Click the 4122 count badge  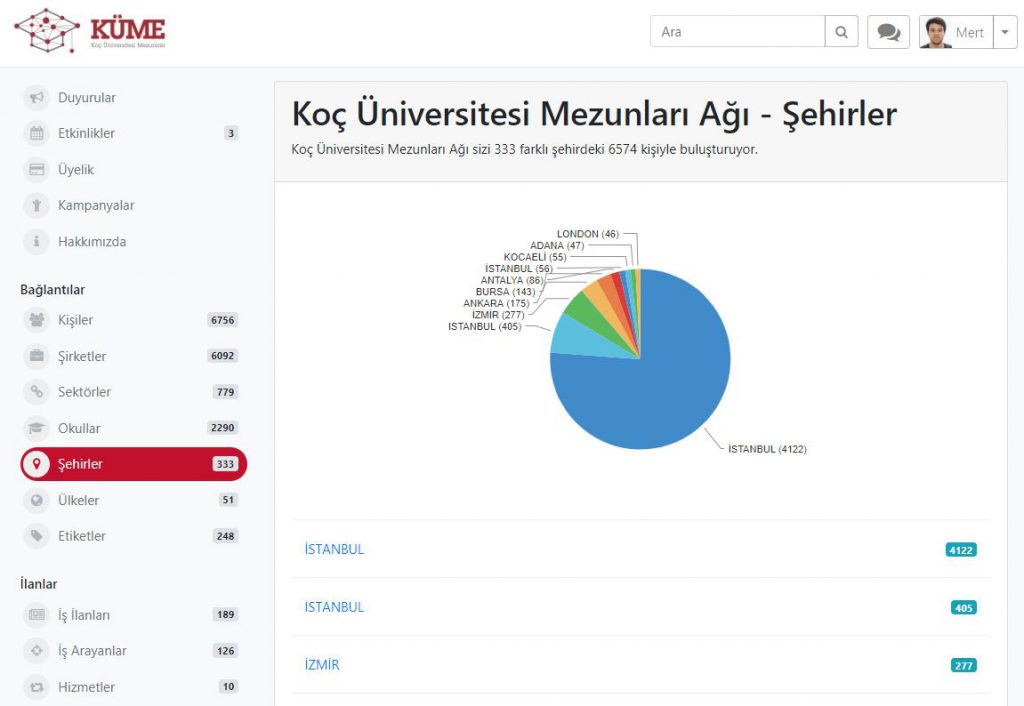pyautogui.click(x=961, y=550)
